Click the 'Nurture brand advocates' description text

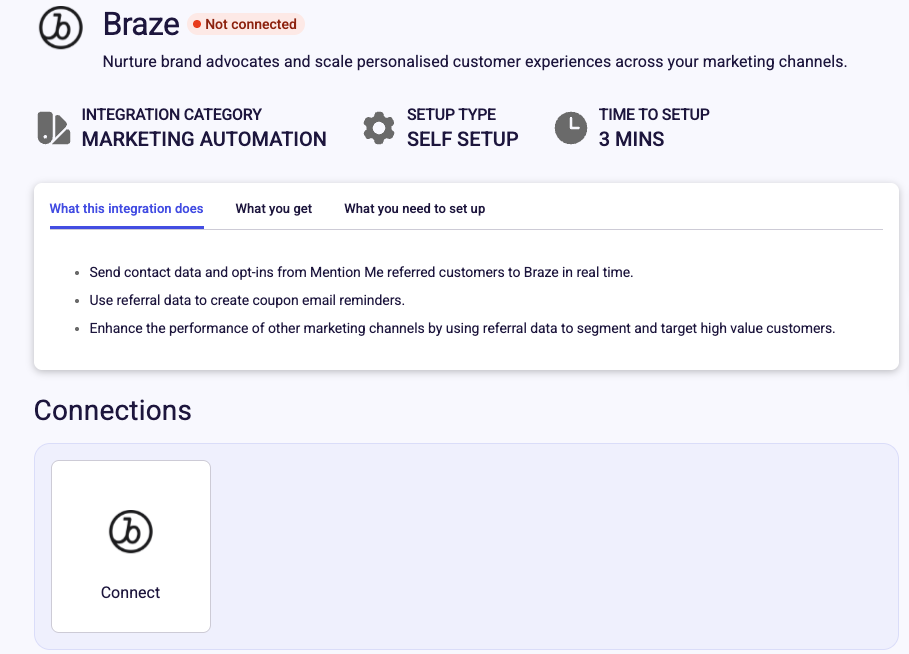pos(475,61)
